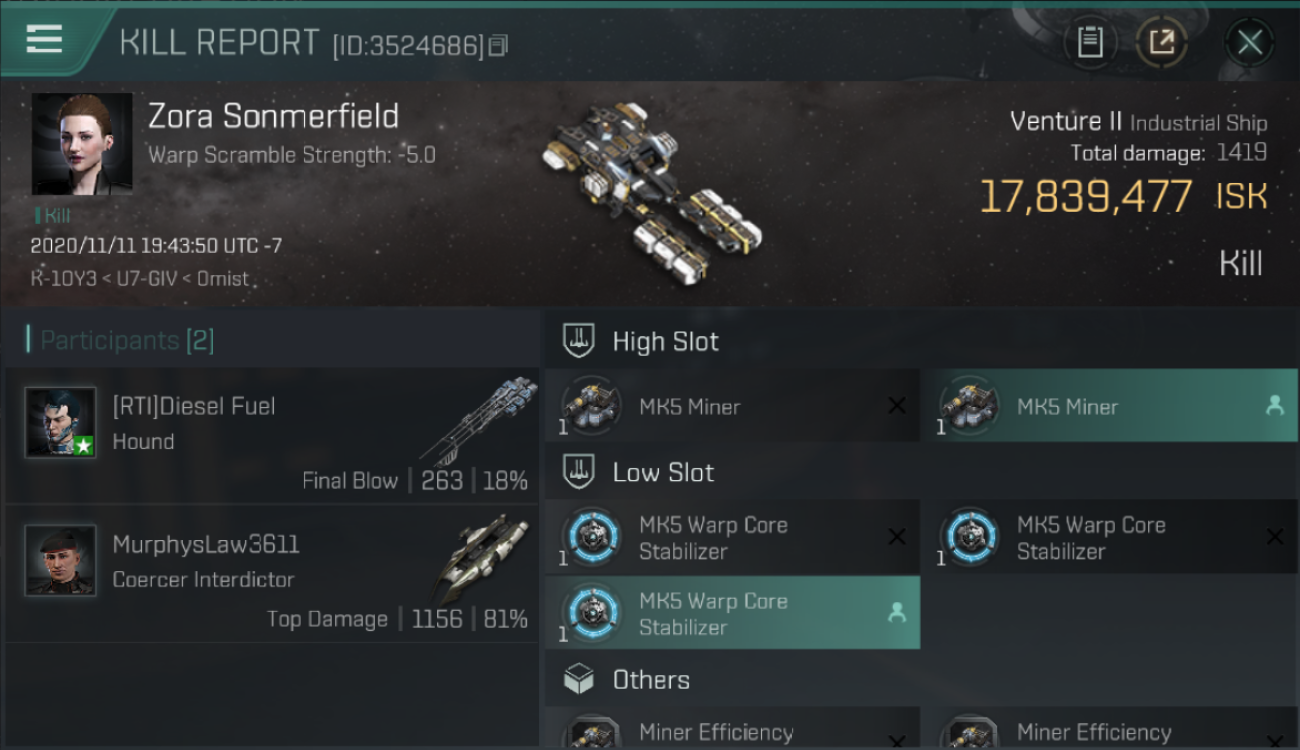
Task: Close the kill report window
Action: pos(1249,42)
